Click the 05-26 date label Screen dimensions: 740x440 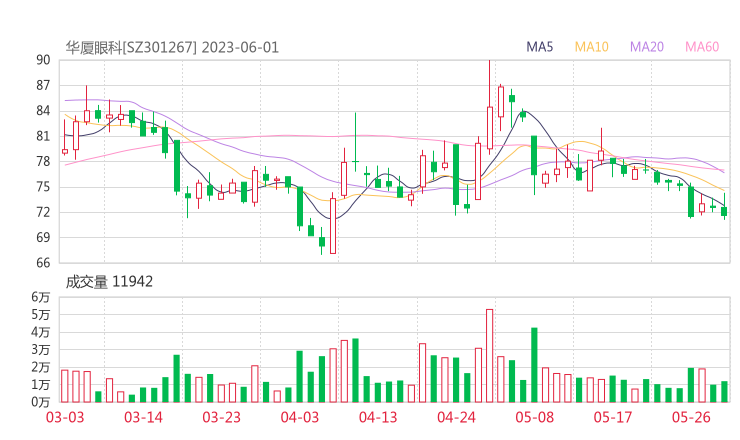point(691,417)
